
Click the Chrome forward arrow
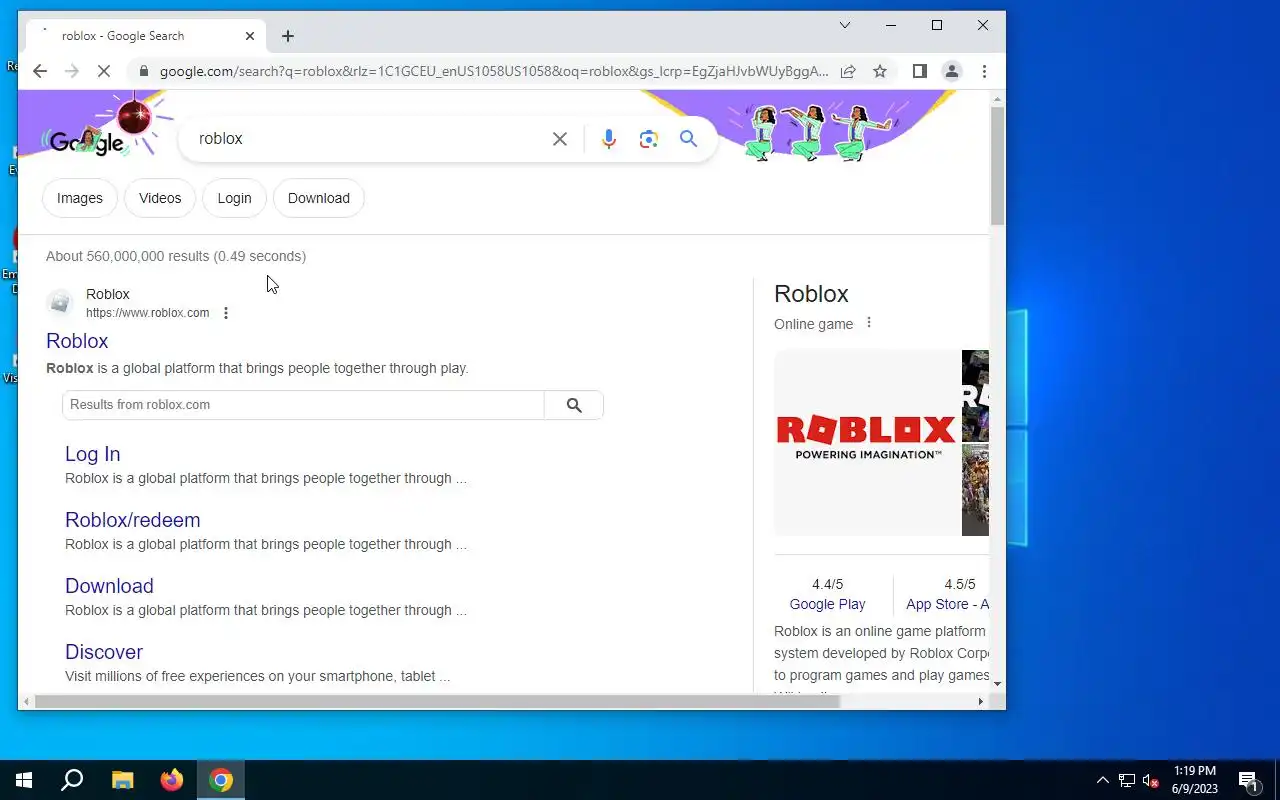pyautogui.click(x=72, y=71)
